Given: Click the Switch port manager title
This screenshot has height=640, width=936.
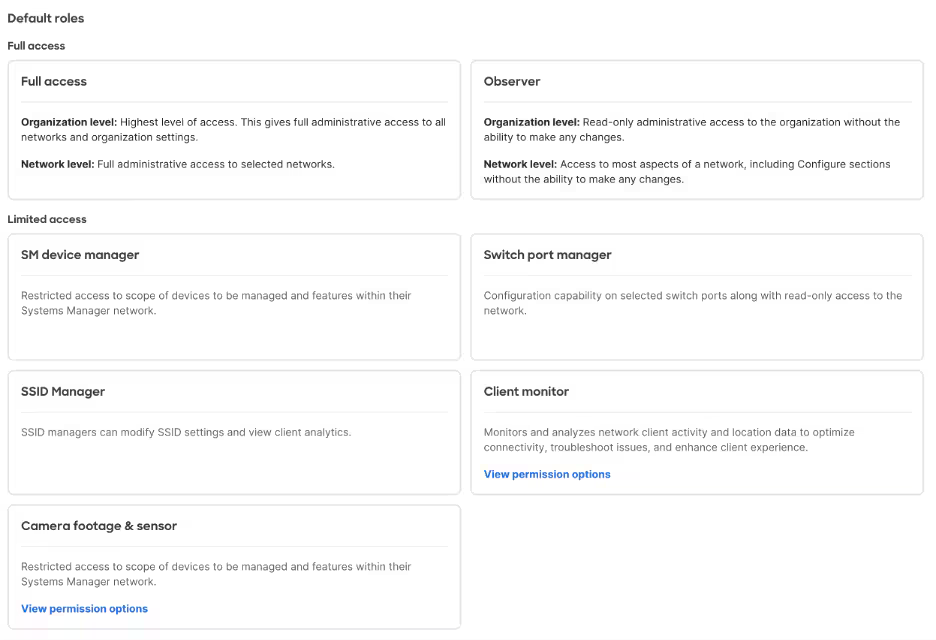Looking at the screenshot, I should tap(547, 255).
